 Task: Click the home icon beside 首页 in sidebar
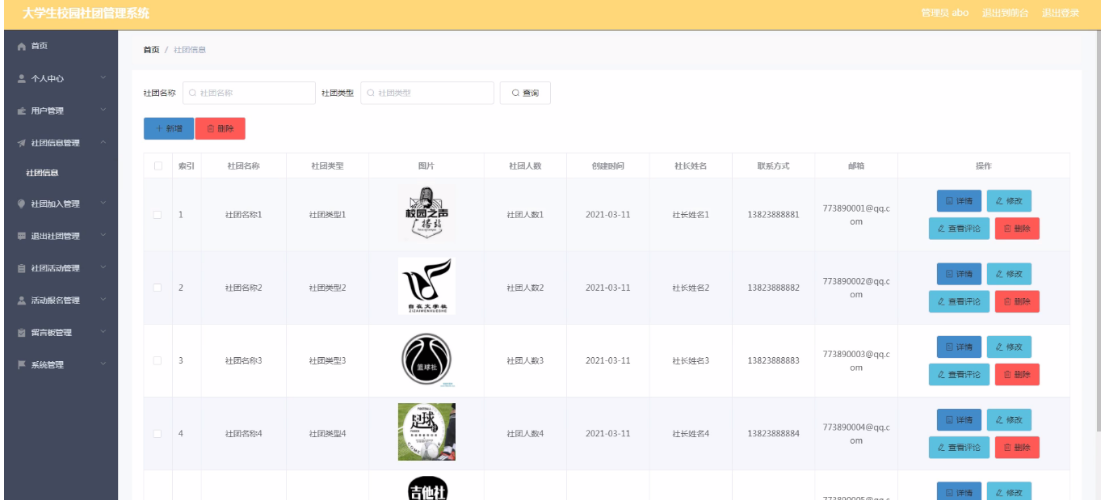point(21,46)
